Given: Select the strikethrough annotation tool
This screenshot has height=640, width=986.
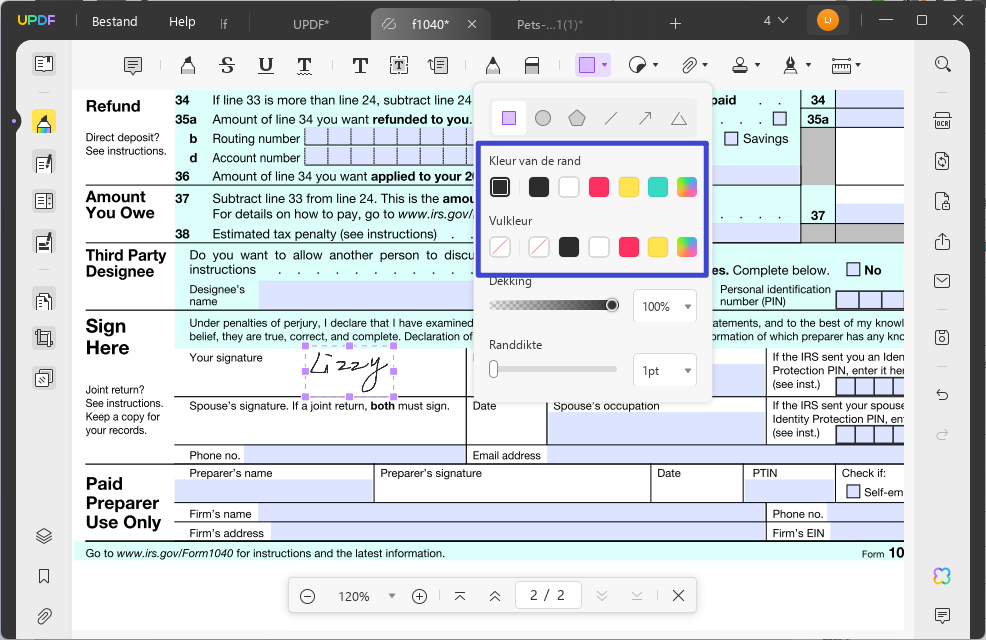Looking at the screenshot, I should (x=227, y=65).
